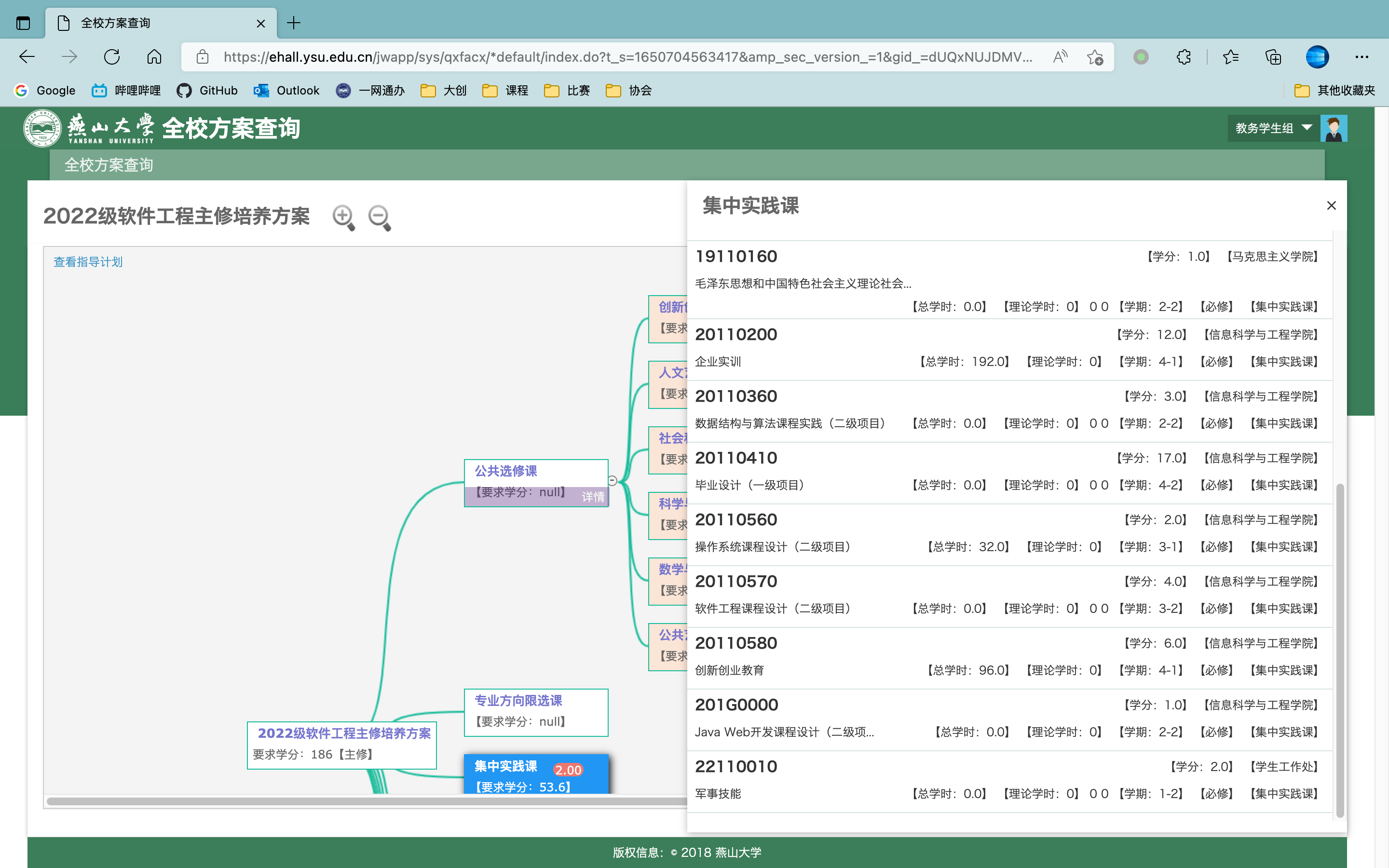
Task: Open the 教务学生组 dropdown
Action: (x=1272, y=128)
